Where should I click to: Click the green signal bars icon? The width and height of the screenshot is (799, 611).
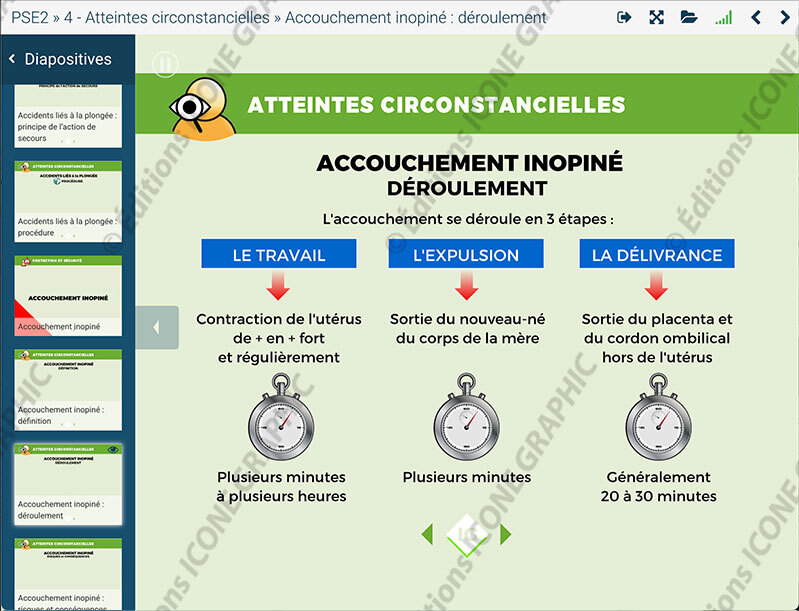pyautogui.click(x=723, y=18)
